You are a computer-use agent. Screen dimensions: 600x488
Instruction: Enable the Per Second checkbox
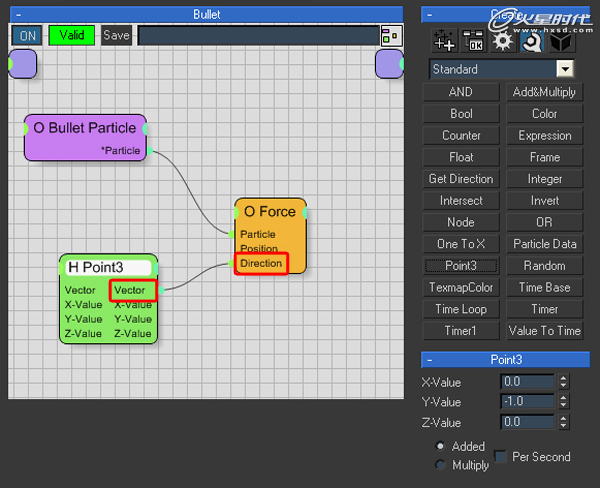tap(500, 456)
